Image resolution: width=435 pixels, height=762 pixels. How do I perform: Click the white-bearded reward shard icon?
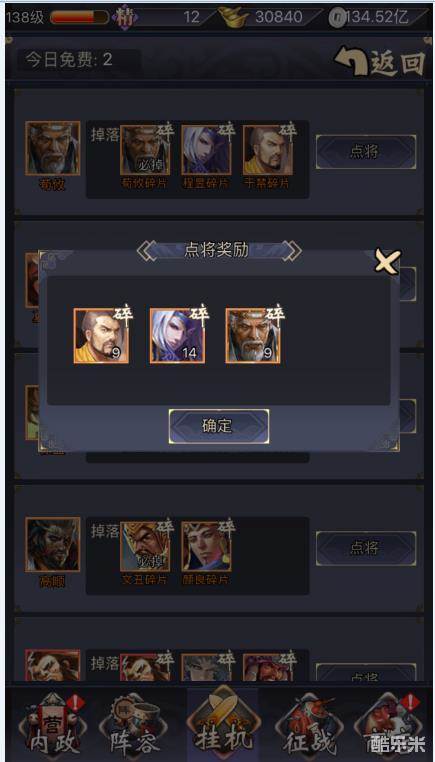click(253, 335)
